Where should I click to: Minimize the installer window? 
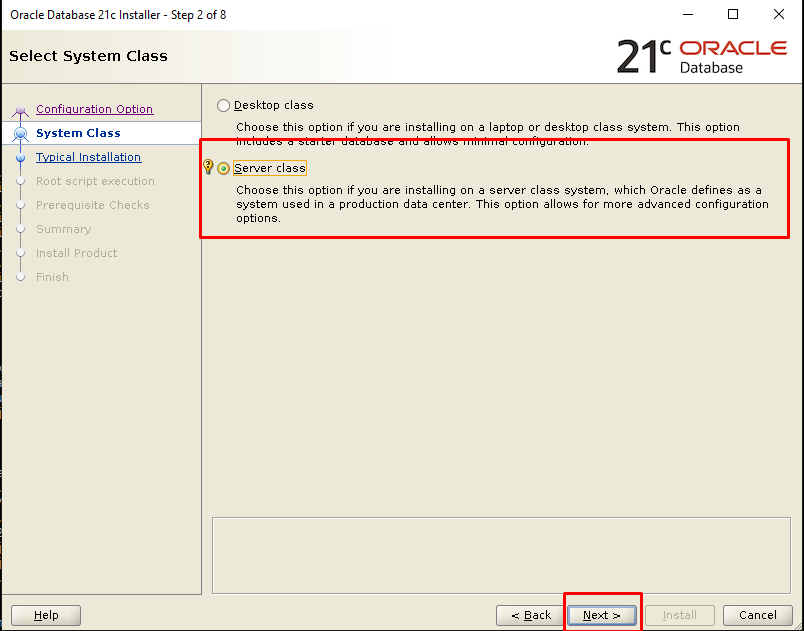tap(688, 14)
